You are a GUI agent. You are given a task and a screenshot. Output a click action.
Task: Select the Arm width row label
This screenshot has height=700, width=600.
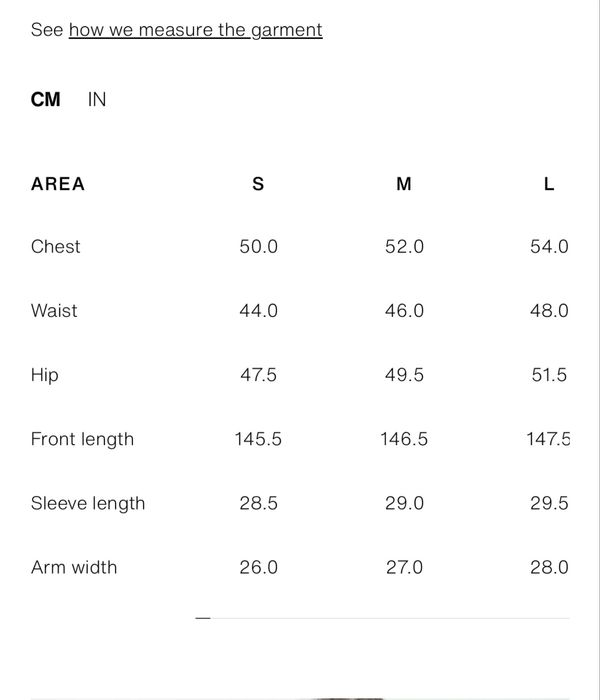click(x=74, y=567)
